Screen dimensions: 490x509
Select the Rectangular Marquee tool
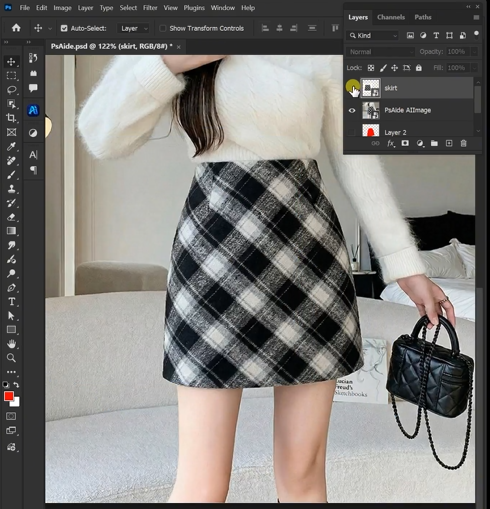coord(11,76)
